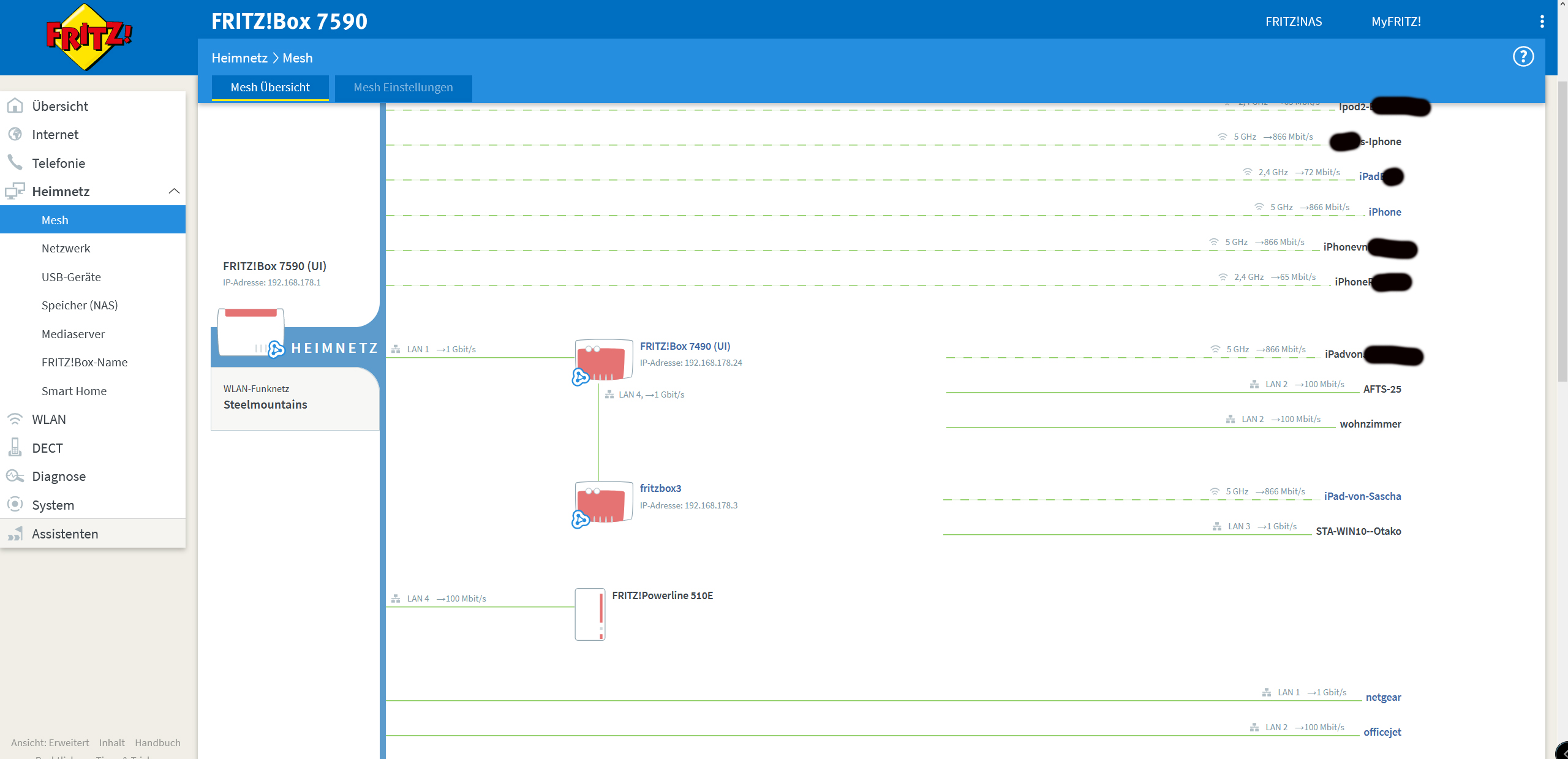
Task: Click the Diagnose icon
Action: click(15, 476)
